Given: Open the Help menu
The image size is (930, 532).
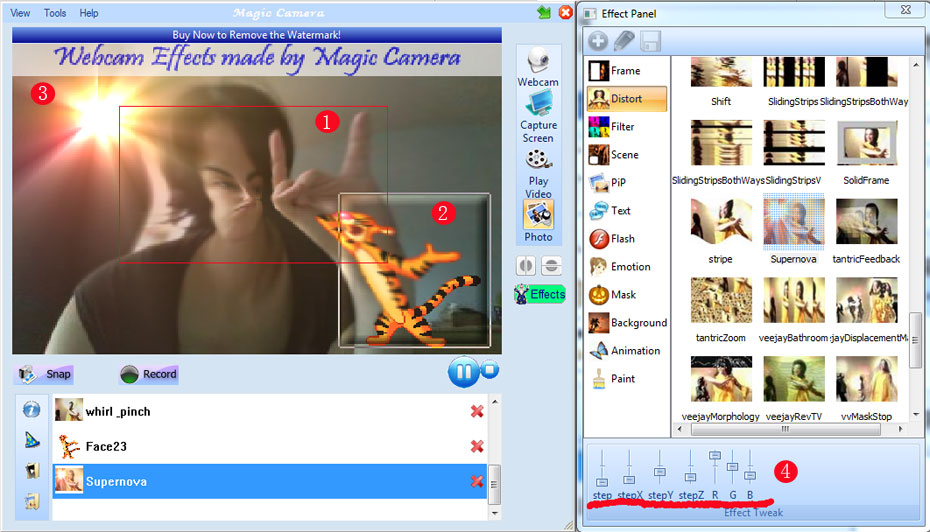Looking at the screenshot, I should [89, 13].
